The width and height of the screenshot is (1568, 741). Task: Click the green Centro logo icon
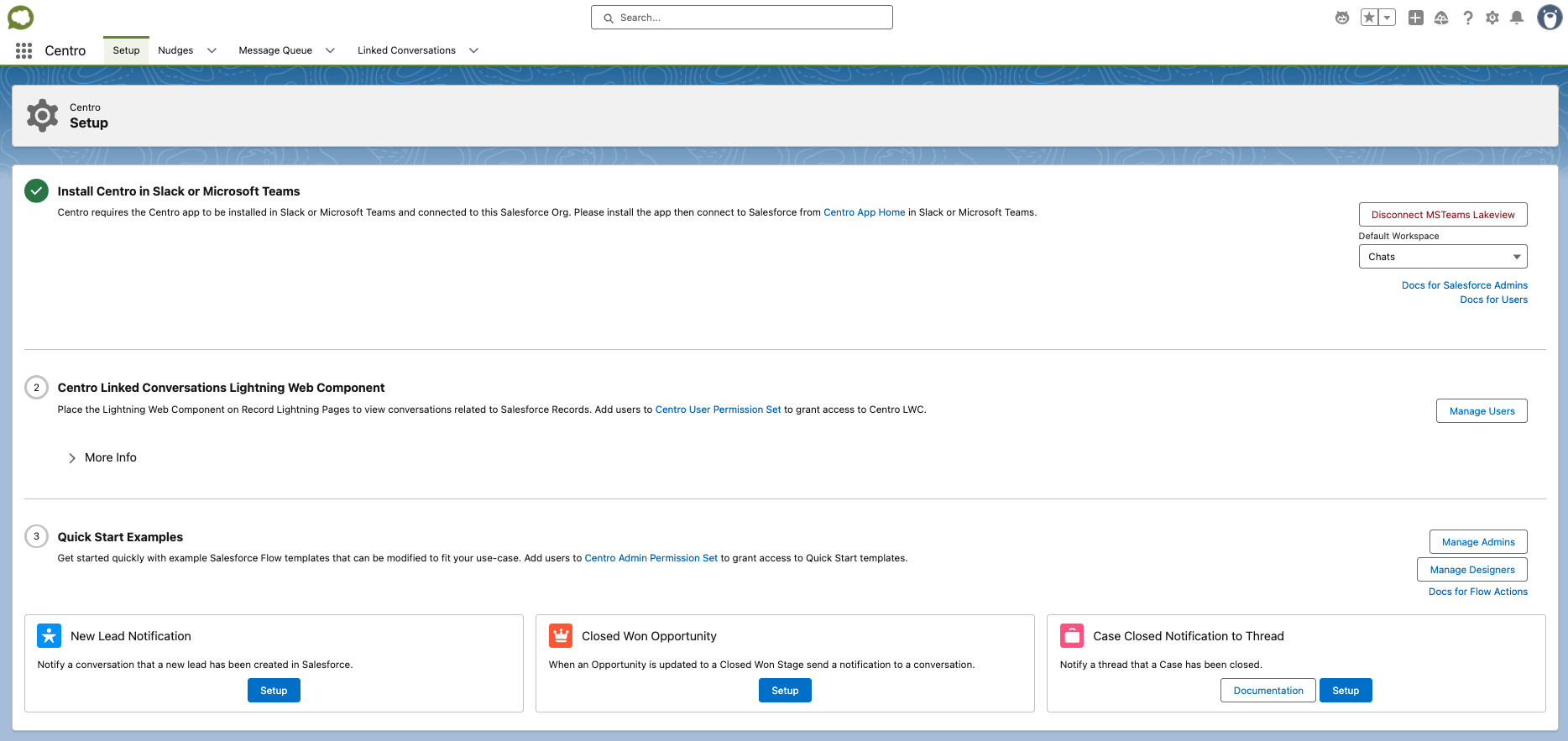(x=21, y=17)
